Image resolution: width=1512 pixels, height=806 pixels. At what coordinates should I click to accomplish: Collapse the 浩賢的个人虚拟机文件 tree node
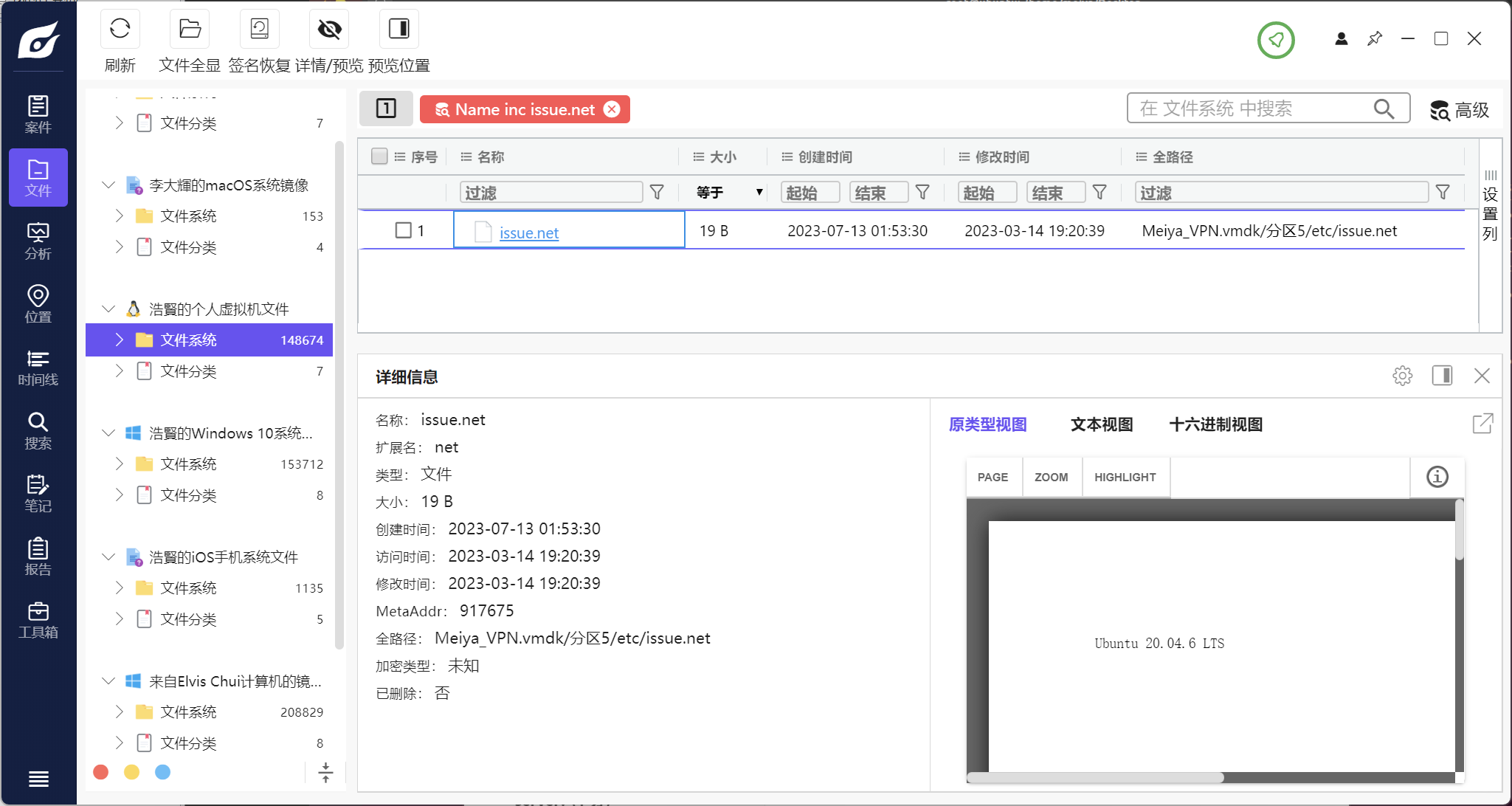point(108,309)
